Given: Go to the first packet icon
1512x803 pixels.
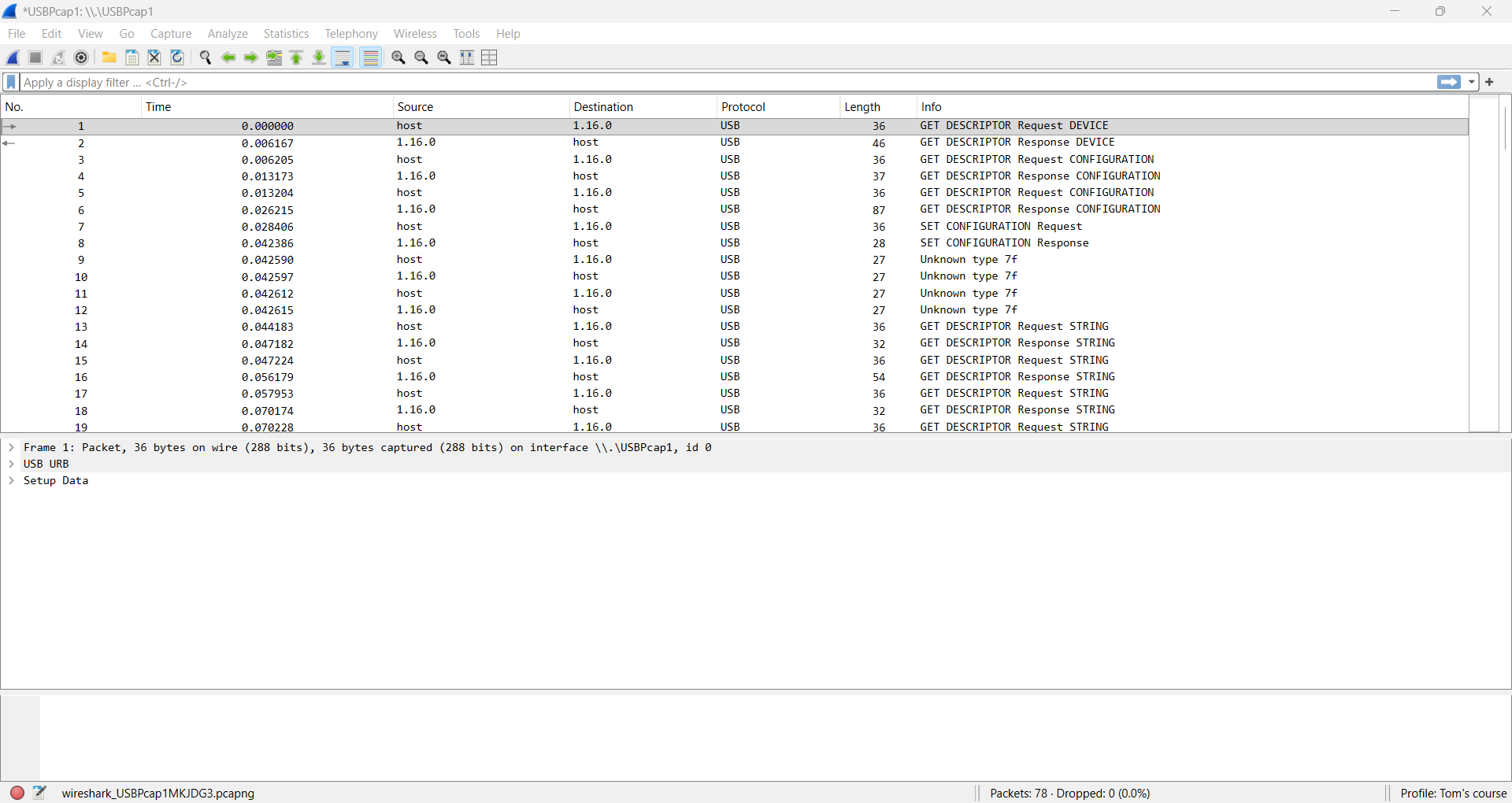Looking at the screenshot, I should tap(297, 57).
